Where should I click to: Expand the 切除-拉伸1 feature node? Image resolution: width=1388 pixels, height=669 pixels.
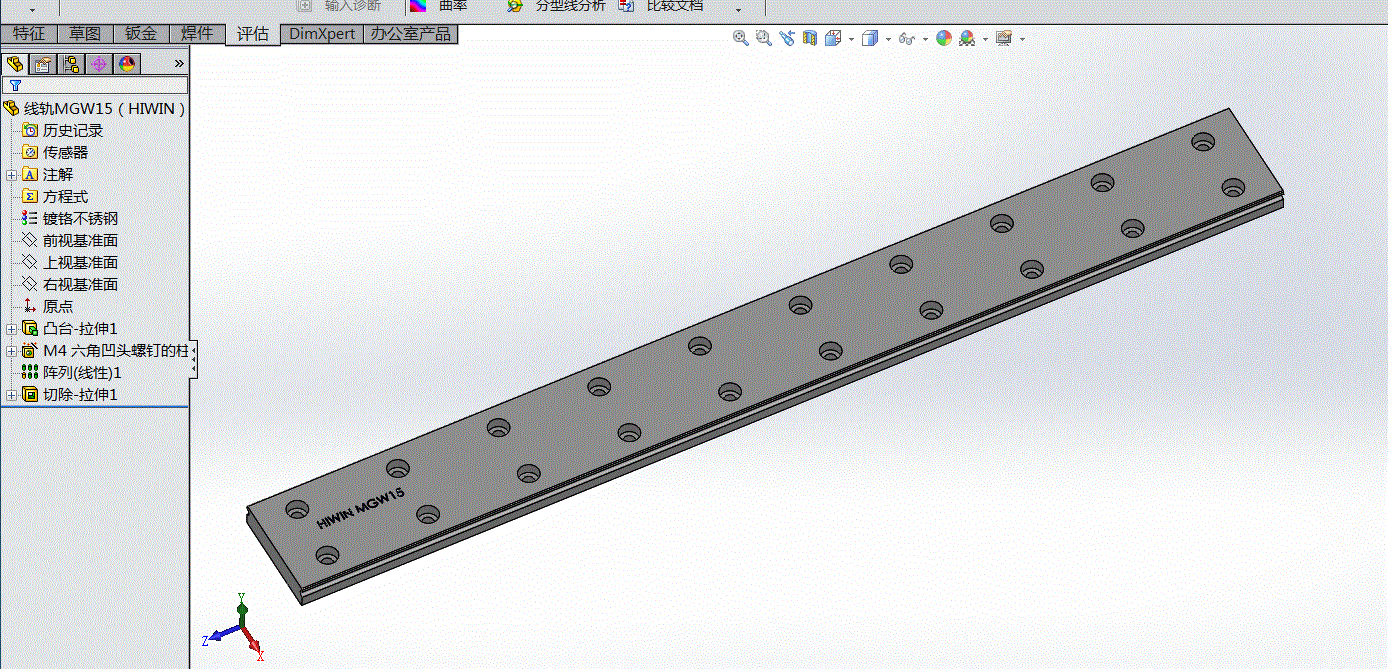pyautogui.click(x=11, y=394)
